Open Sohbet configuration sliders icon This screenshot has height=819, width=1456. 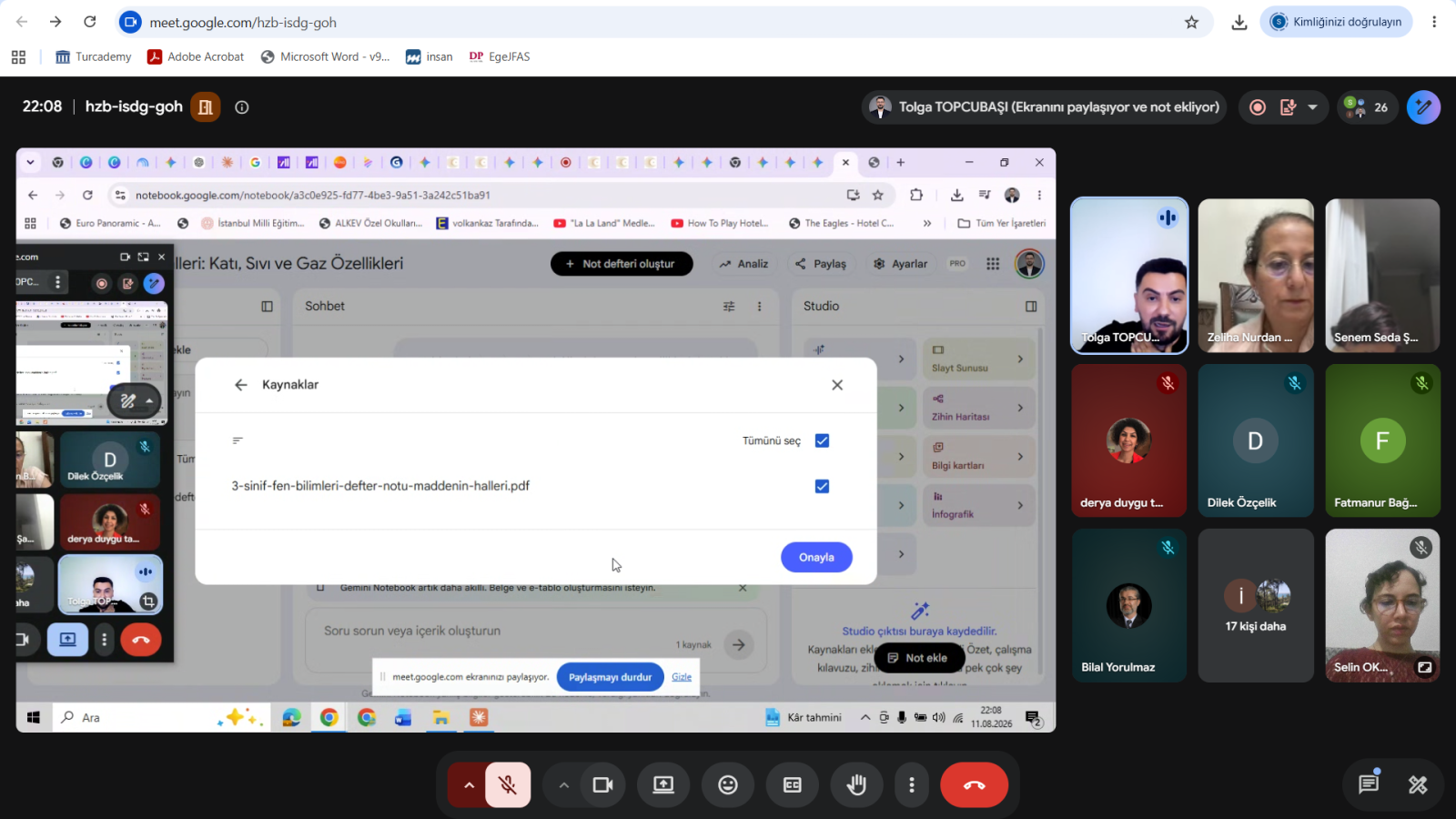pos(729,307)
